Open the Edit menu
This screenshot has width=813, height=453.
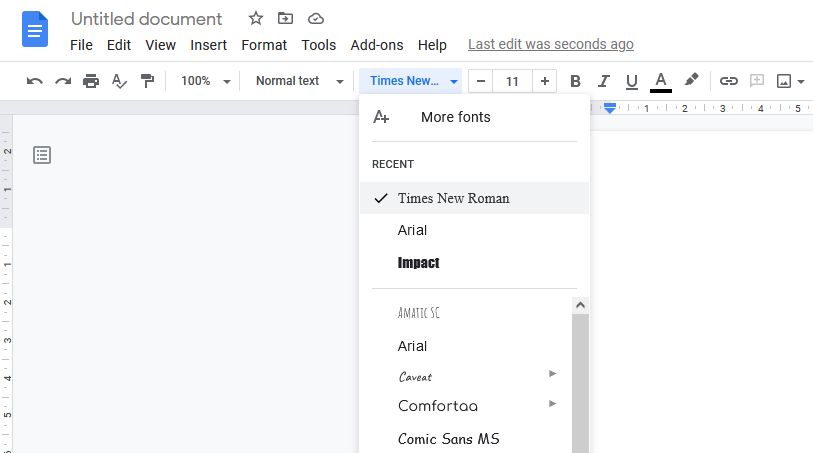point(119,45)
